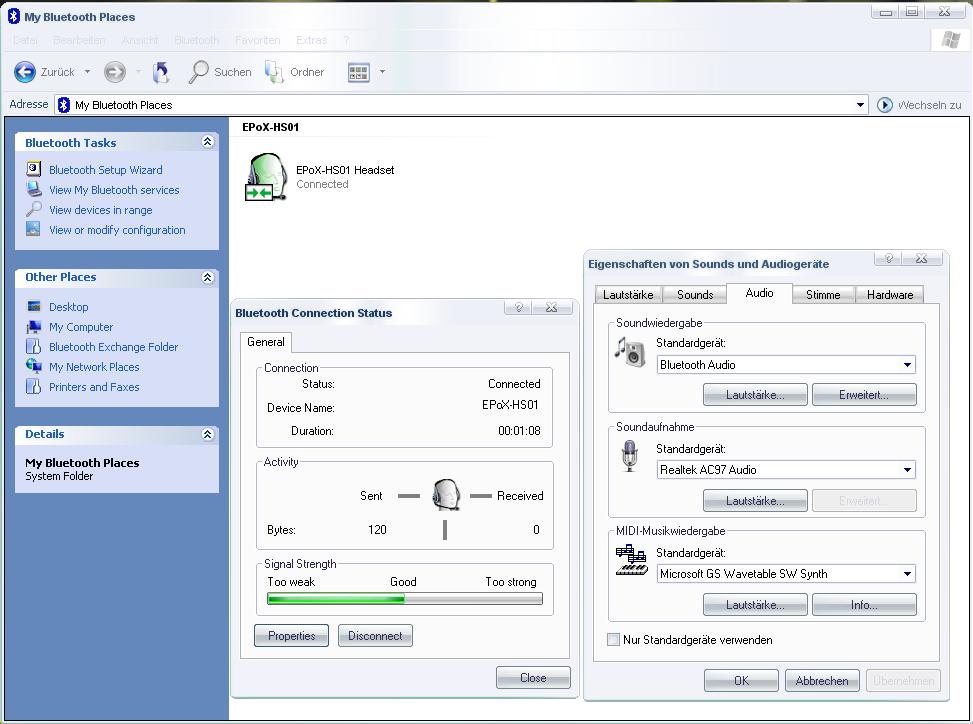Image resolution: width=973 pixels, height=724 pixels.
Task: Click View My Bluetooth services icon
Action: tap(34, 189)
